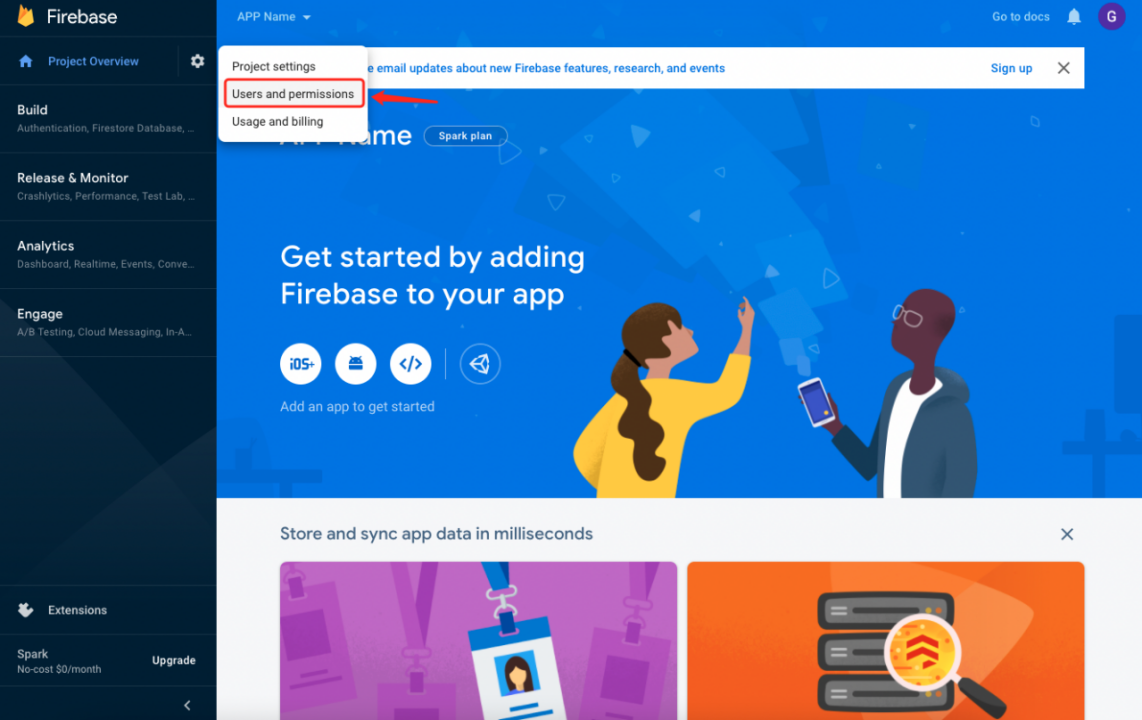Add a Unity app
This screenshot has width=1142, height=720.
480,363
